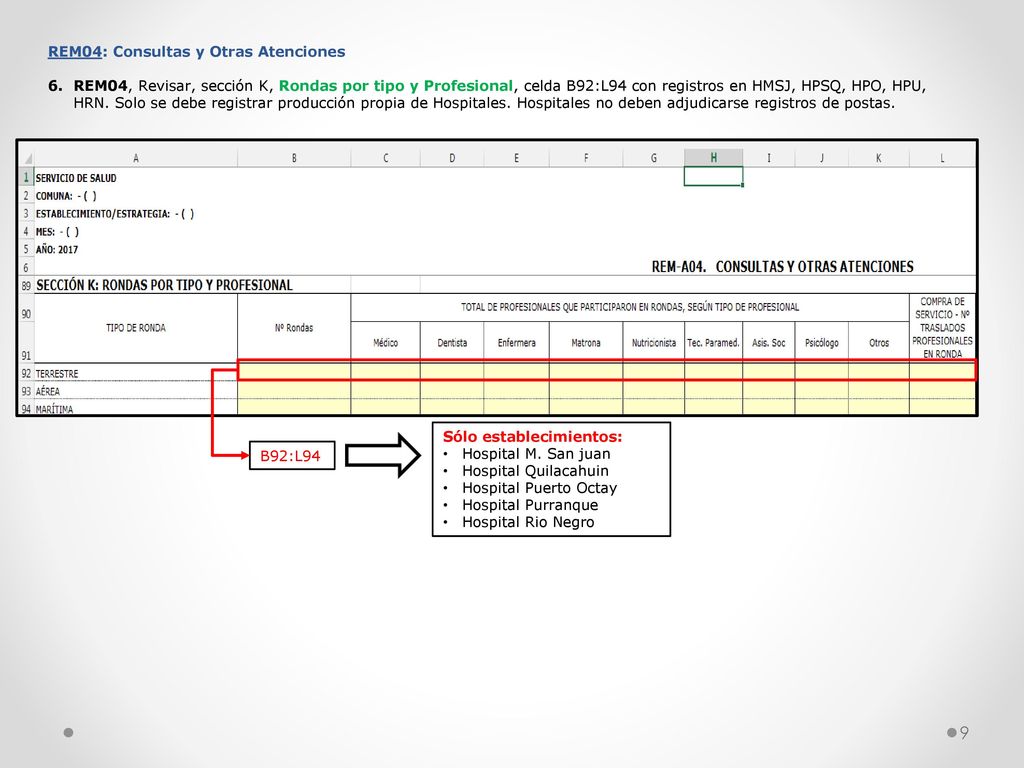The image size is (1024, 768).
Task: Click the active cell H1
Action: pos(713,176)
